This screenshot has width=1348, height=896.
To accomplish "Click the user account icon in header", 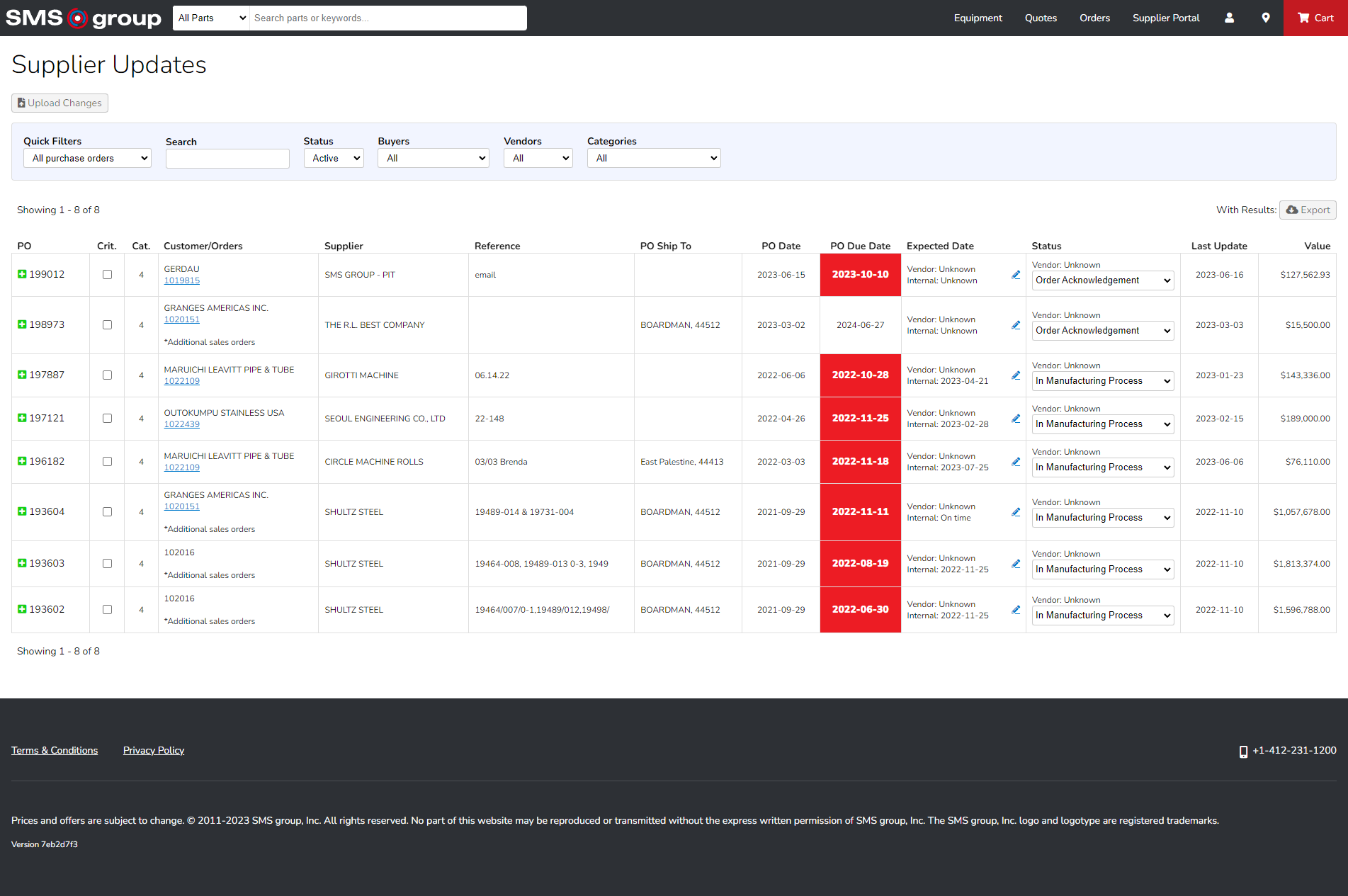I will pos(1229,18).
